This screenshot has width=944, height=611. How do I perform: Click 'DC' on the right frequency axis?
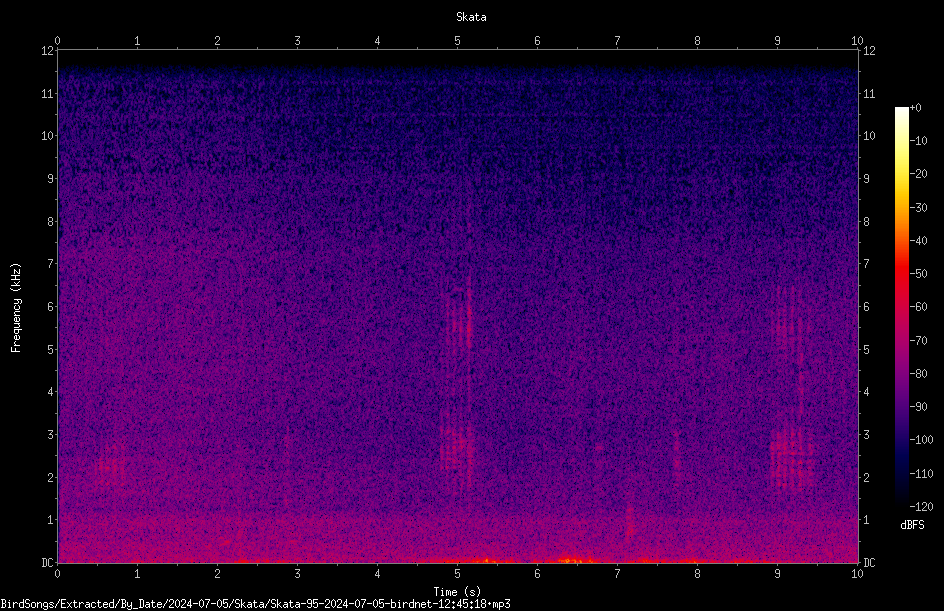point(869,563)
